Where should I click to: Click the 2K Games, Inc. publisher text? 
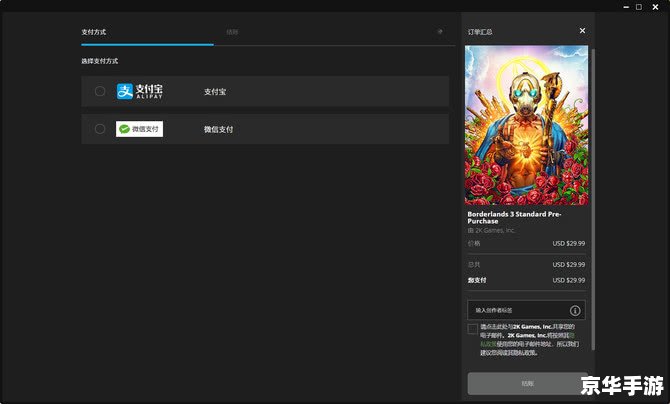tap(495, 230)
